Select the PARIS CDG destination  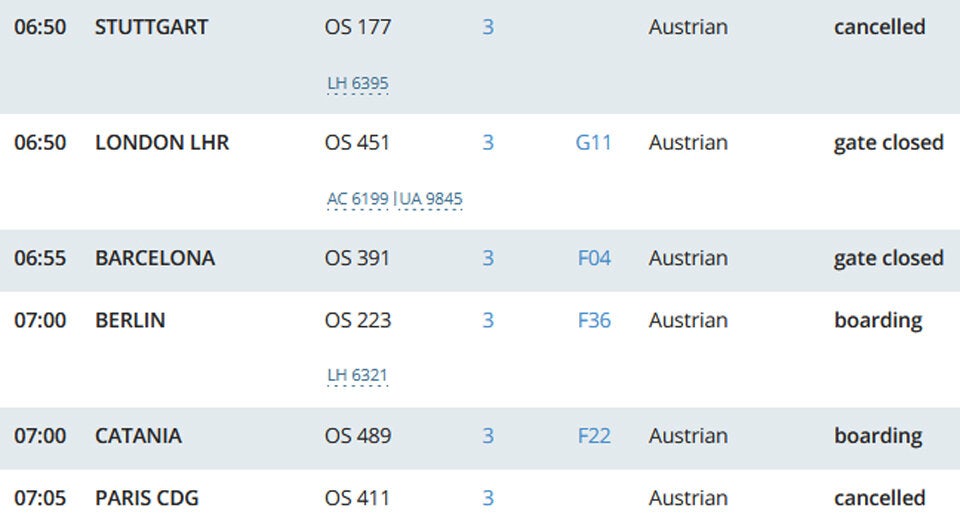tap(147, 498)
